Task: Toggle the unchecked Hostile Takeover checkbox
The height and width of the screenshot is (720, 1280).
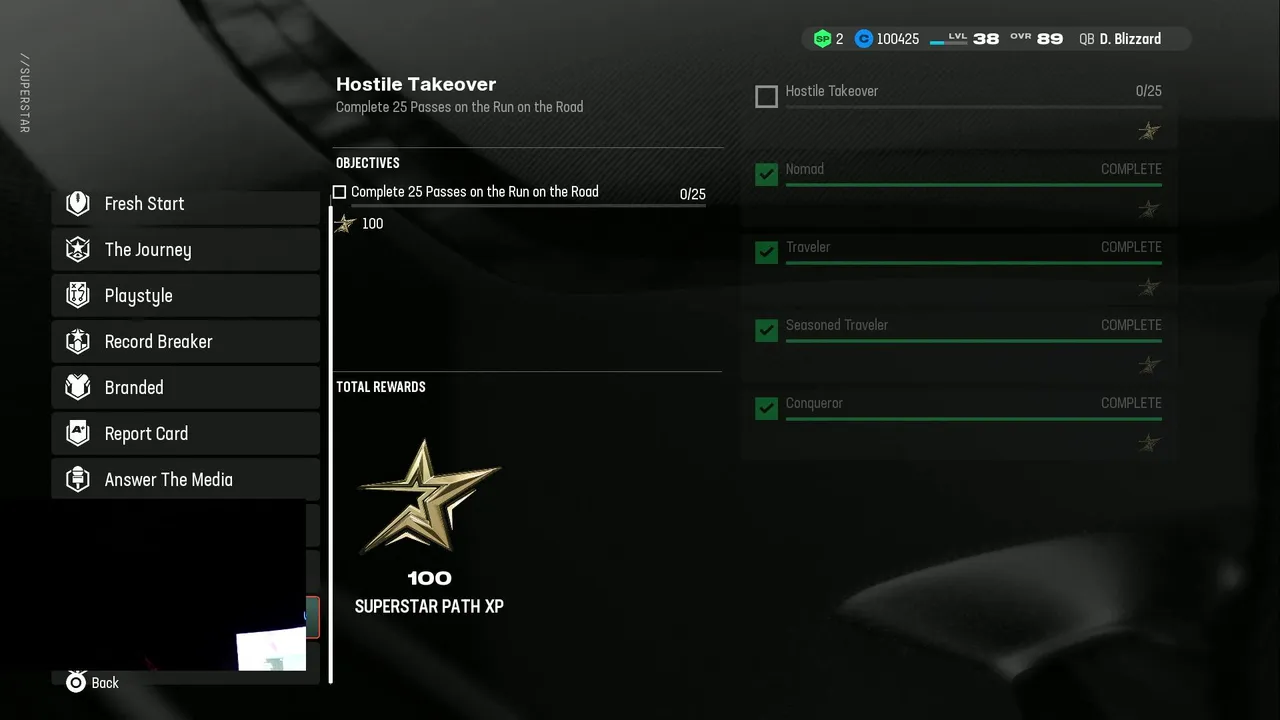Action: (x=766, y=97)
